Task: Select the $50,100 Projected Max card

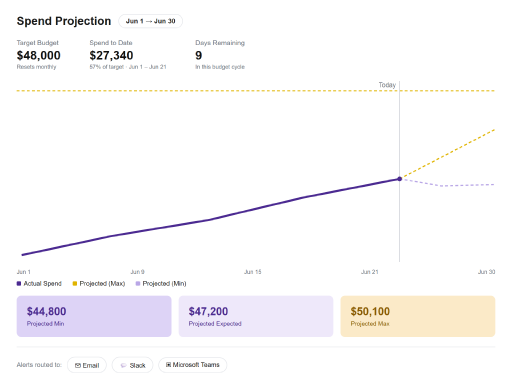Action: pos(418,316)
